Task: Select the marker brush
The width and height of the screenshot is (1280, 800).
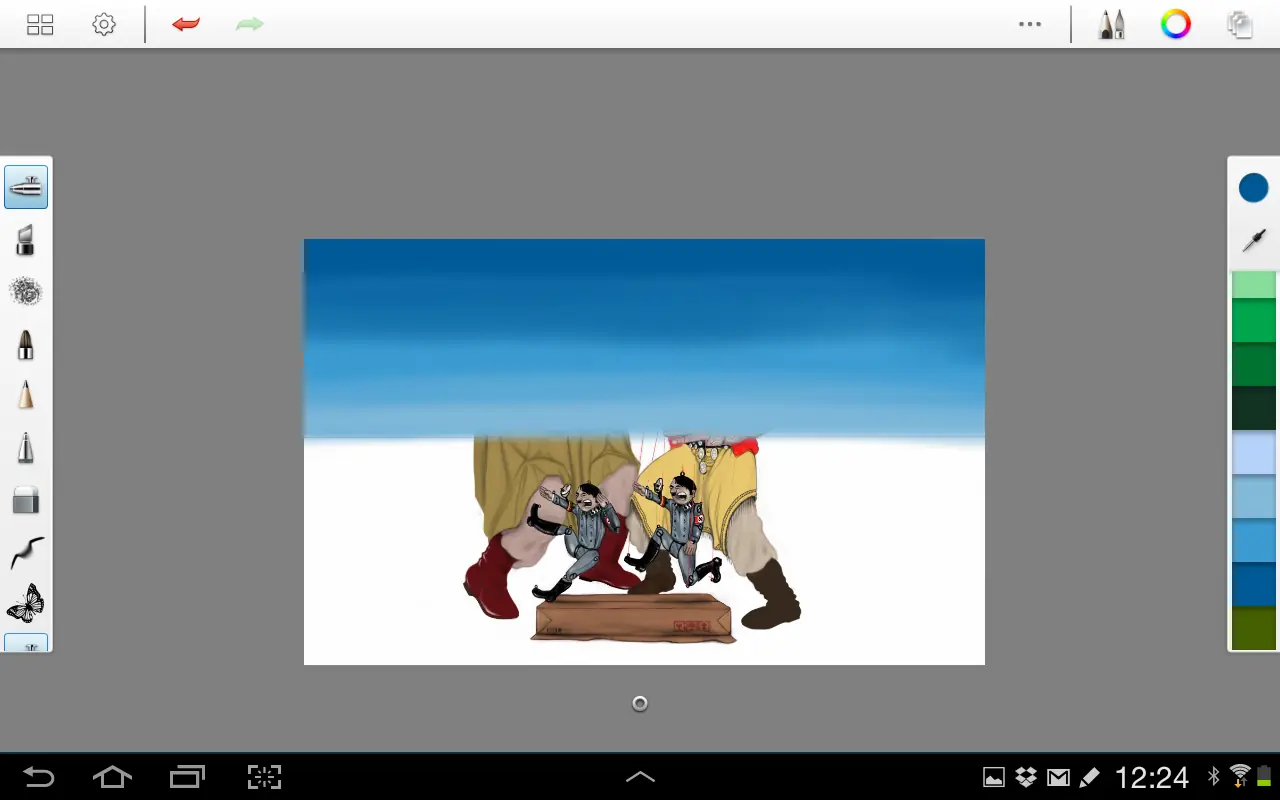Action: coord(26,240)
